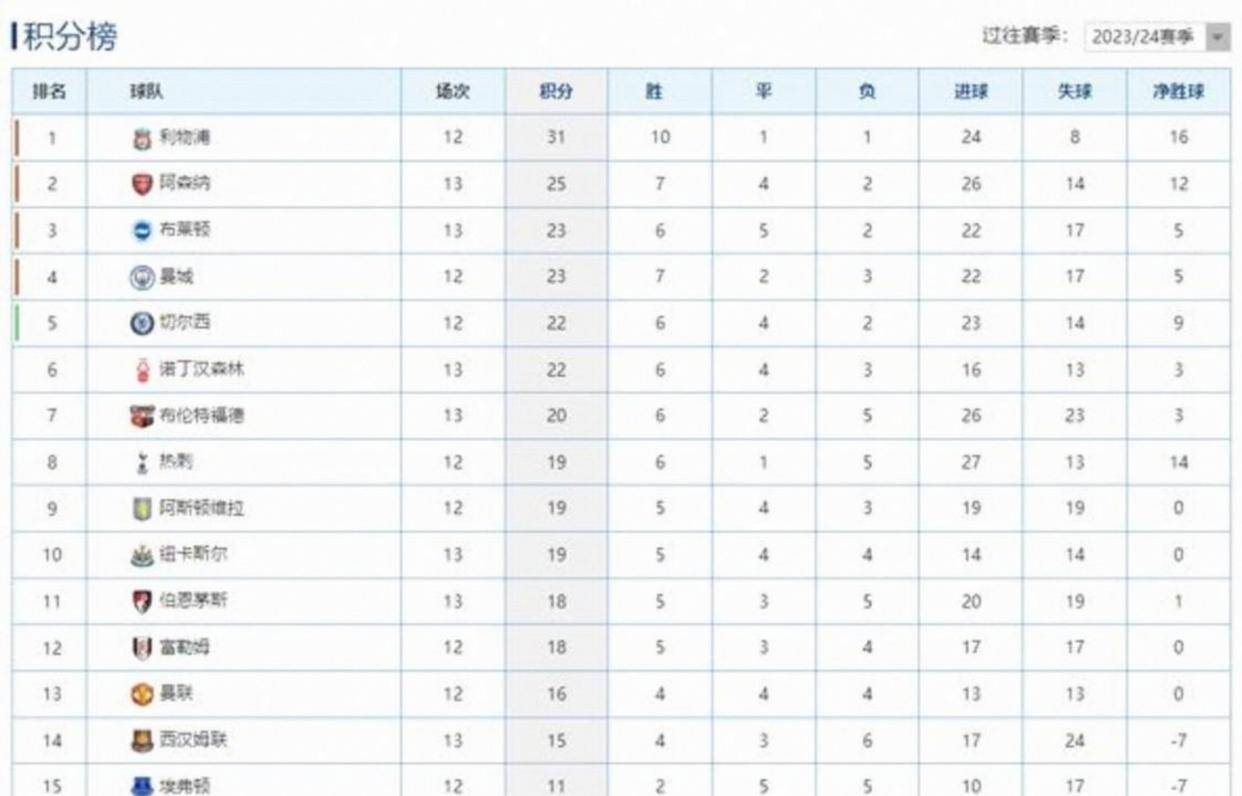Click the Manchester United crest icon

click(142, 694)
